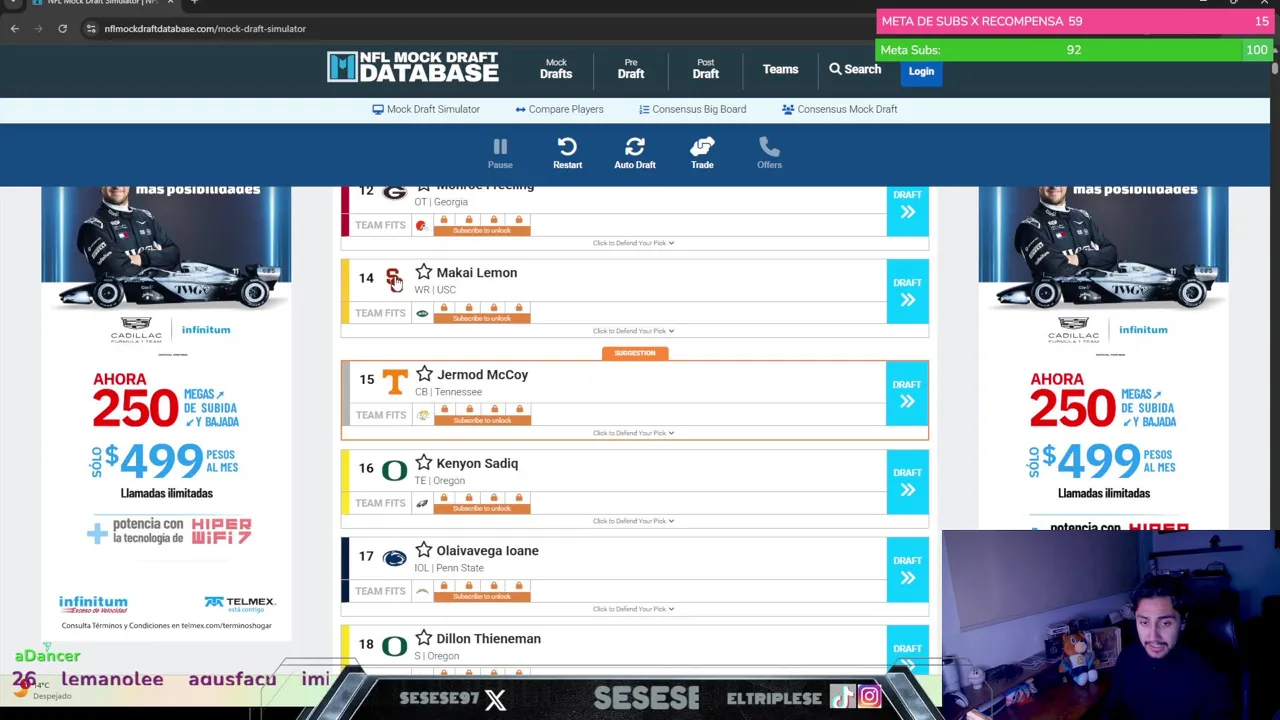Open trade Offers phone icon
Viewport: 1280px width, 720px height.
(x=769, y=153)
